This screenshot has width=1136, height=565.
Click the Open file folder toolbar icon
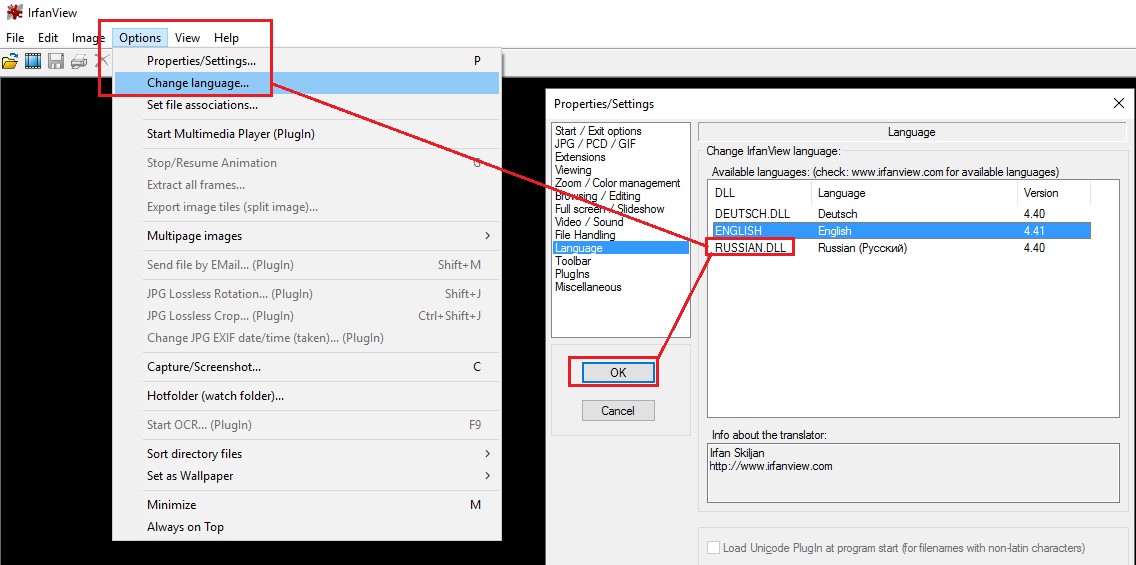10,62
